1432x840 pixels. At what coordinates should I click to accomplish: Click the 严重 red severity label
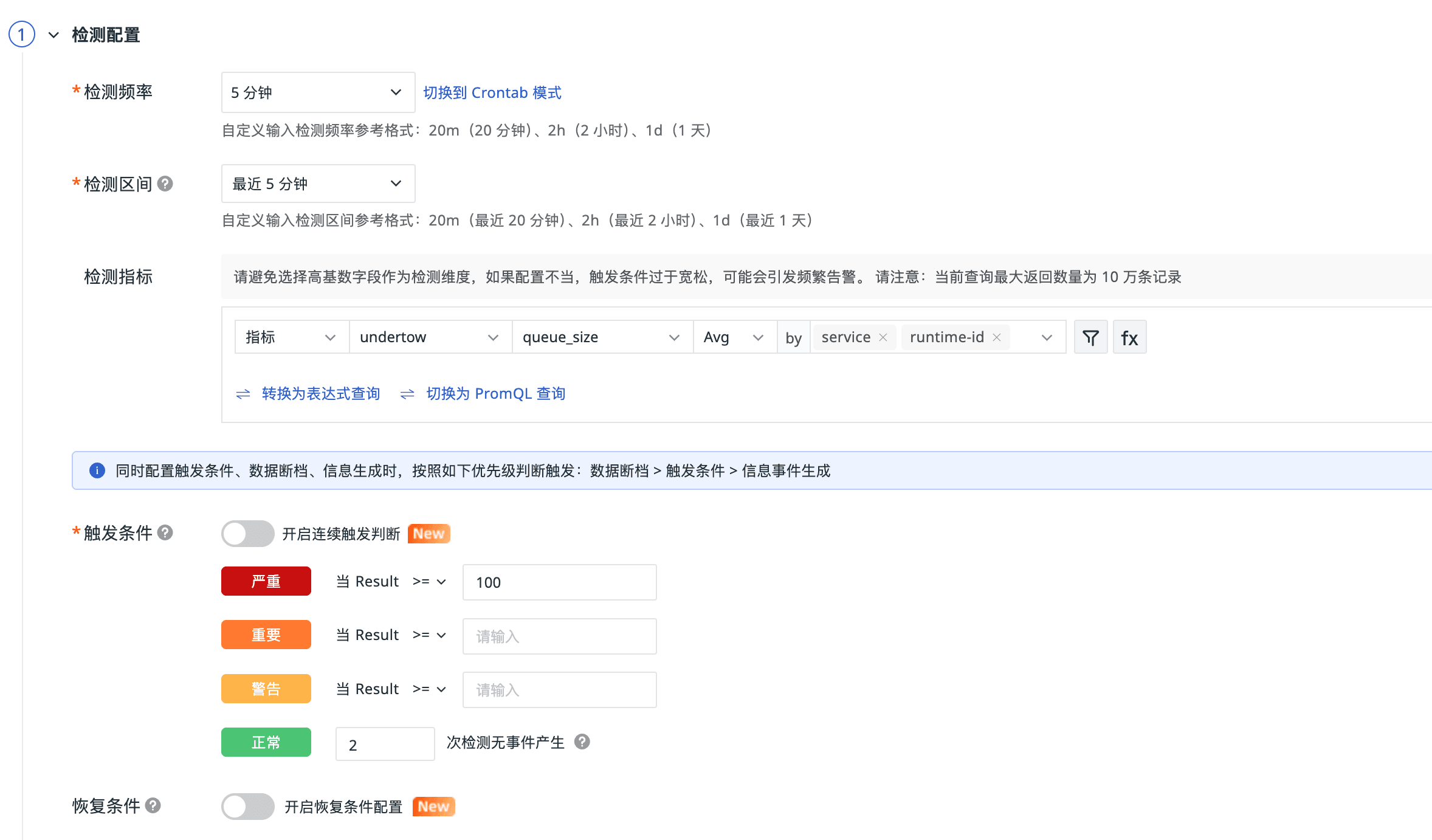(x=266, y=582)
